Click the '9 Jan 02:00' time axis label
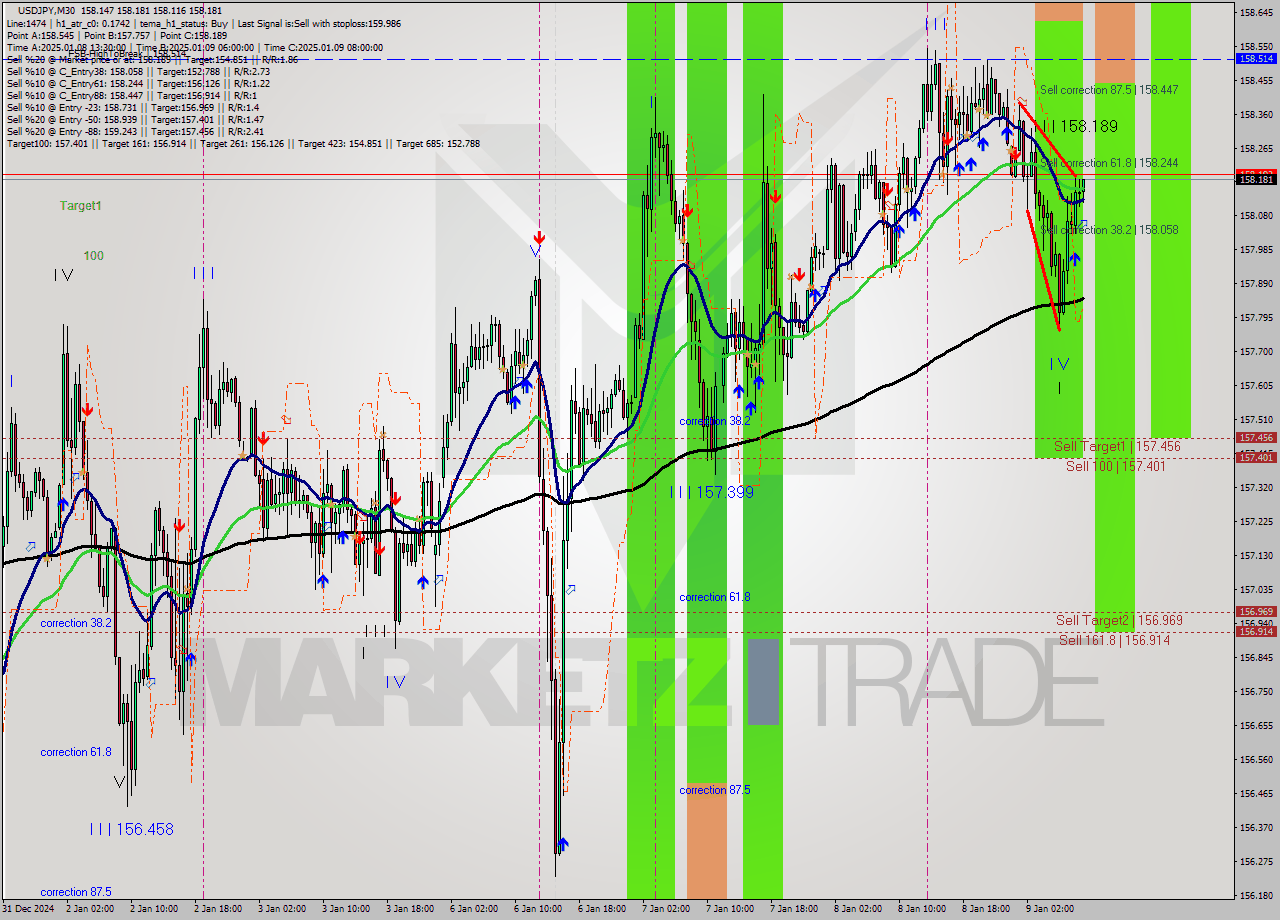This screenshot has height=920, width=1280. point(1050,909)
